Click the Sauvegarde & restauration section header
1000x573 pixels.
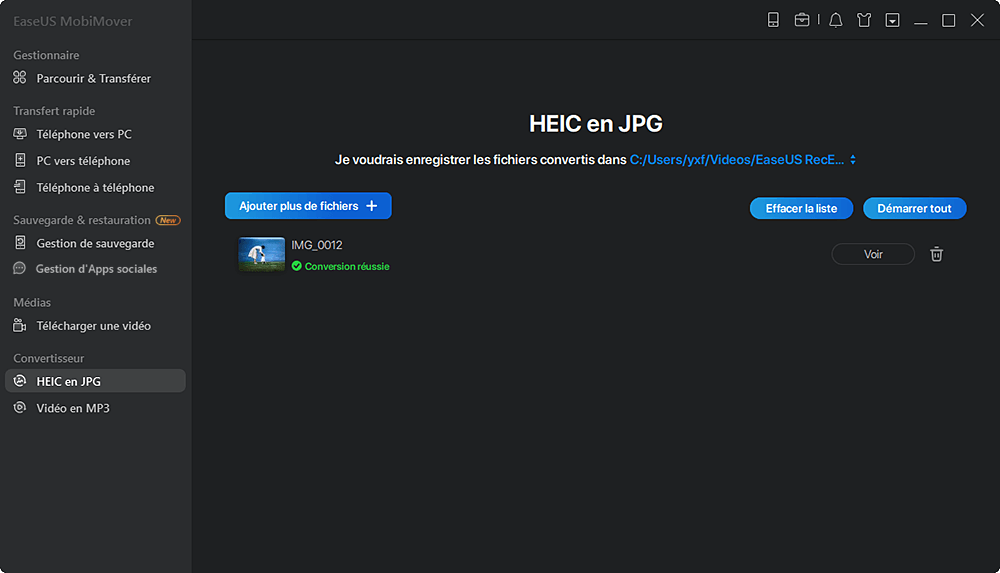click(82, 220)
